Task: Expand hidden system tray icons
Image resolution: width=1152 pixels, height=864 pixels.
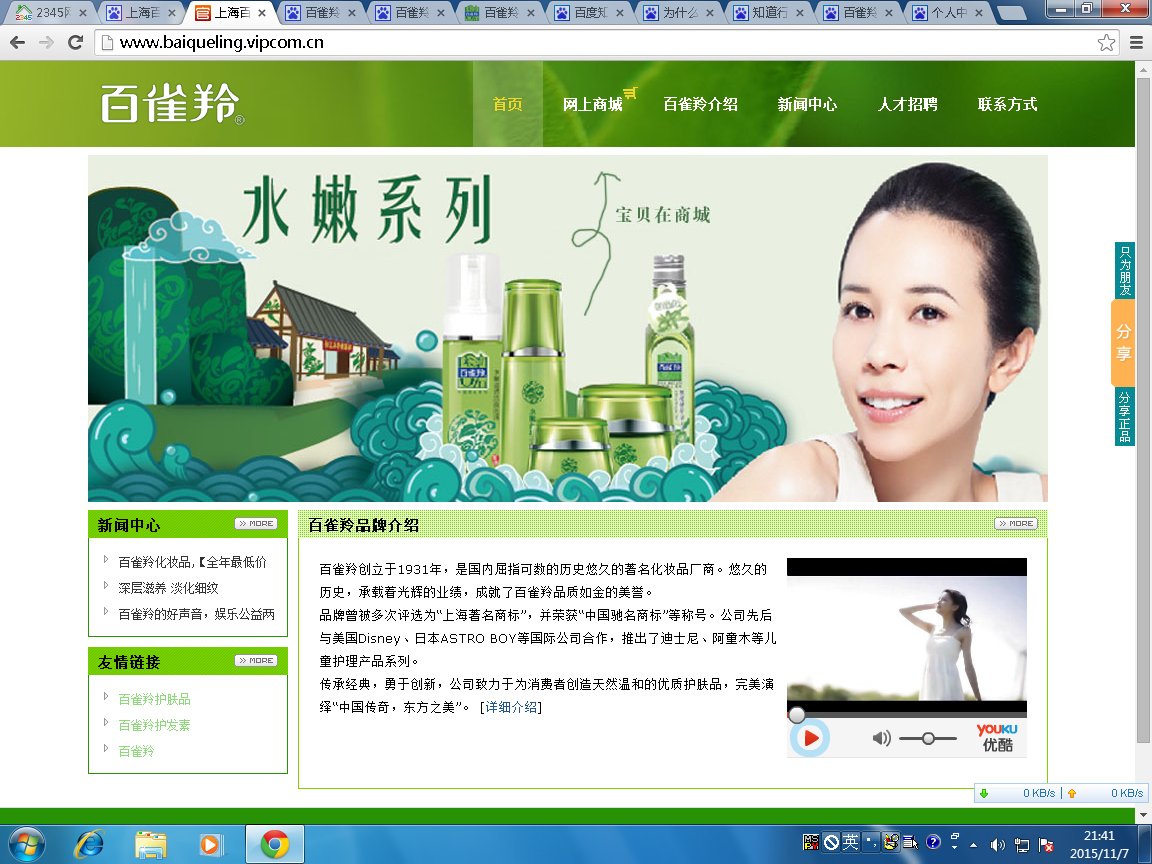Action: pyautogui.click(x=974, y=843)
